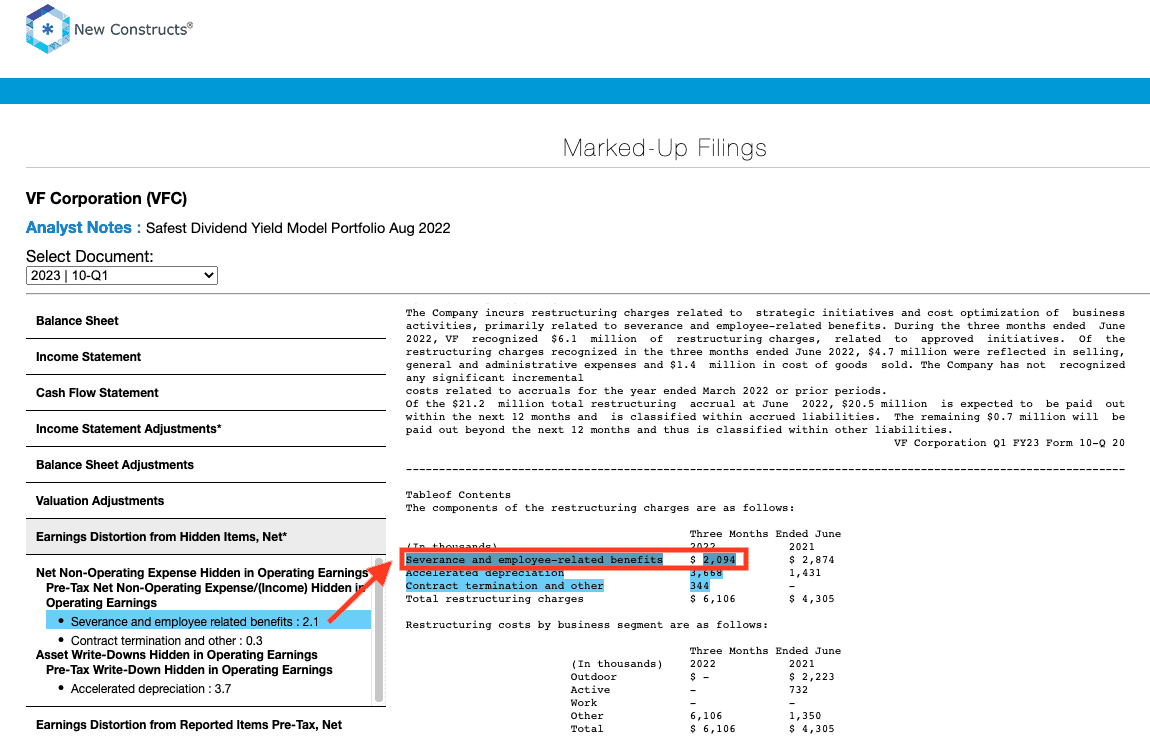Click Net Non-Operating Expense Hidden in Operating Earnings
Screen dimensions: 1150x737
pyautogui.click(x=202, y=573)
